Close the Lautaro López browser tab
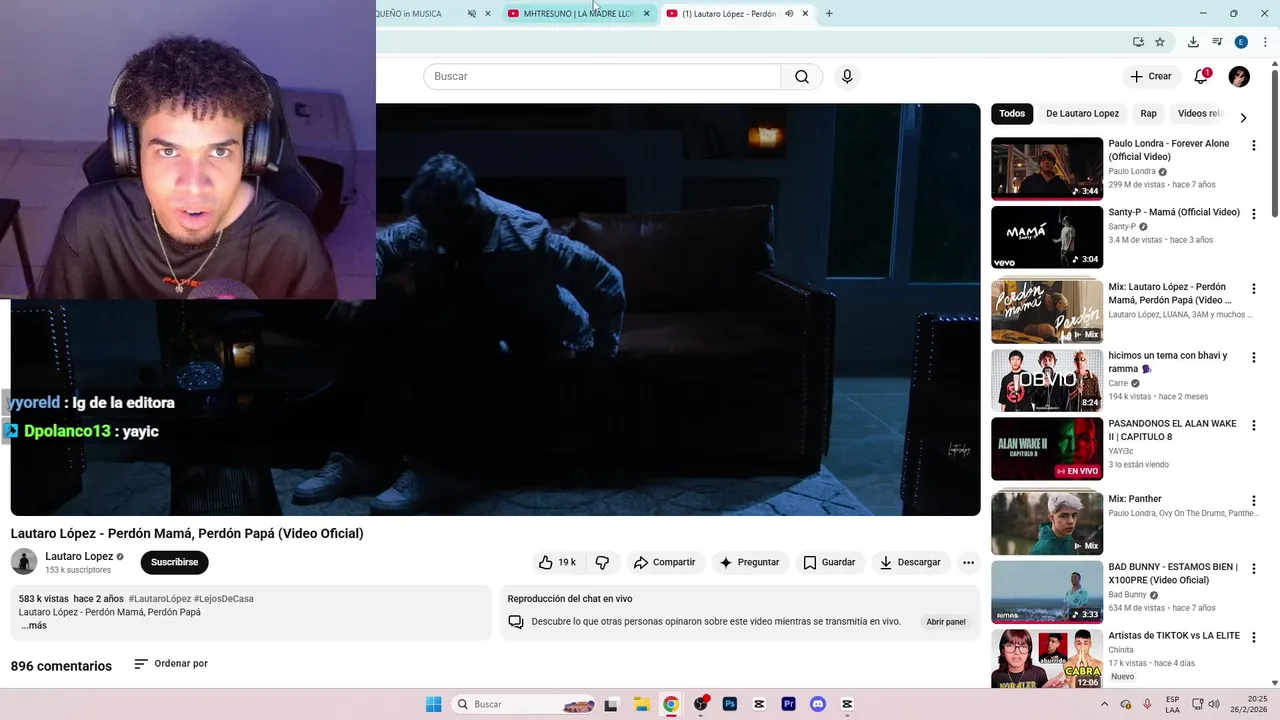The width and height of the screenshot is (1280, 720). click(805, 14)
